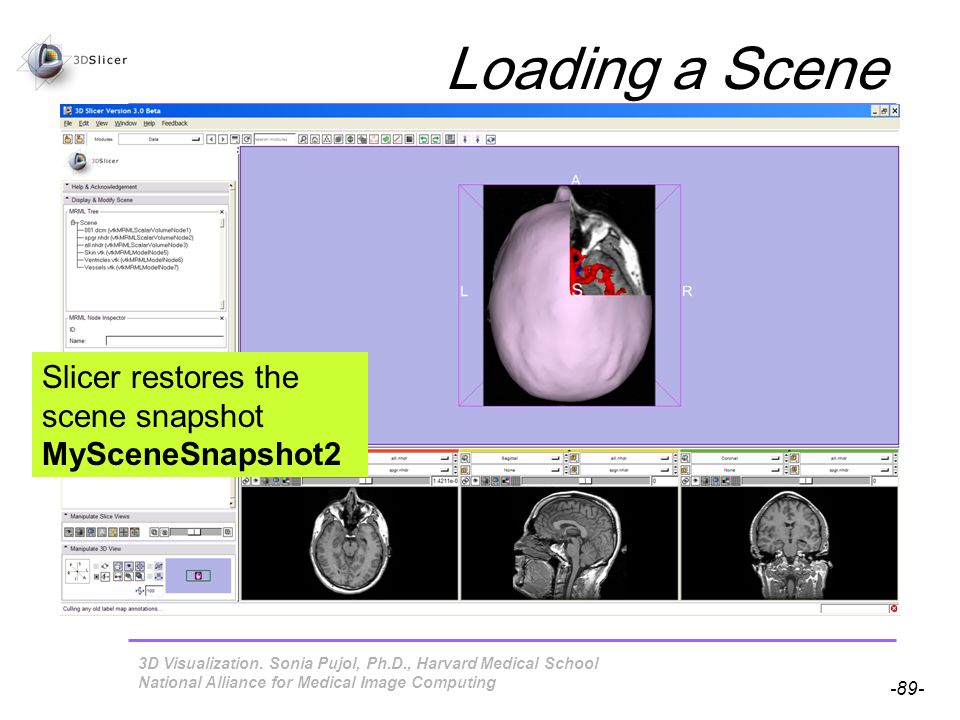Click the green redo arrow icon

tap(435, 139)
